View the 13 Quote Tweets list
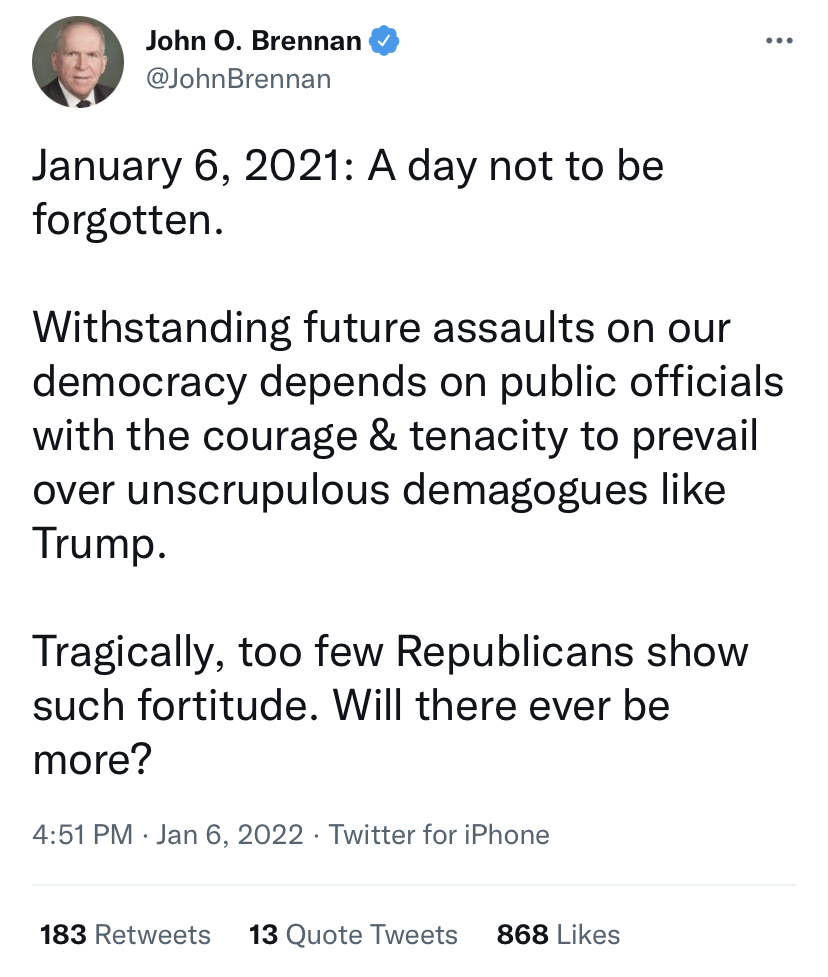Image resolution: width=828 pixels, height=977 pixels. [353, 935]
